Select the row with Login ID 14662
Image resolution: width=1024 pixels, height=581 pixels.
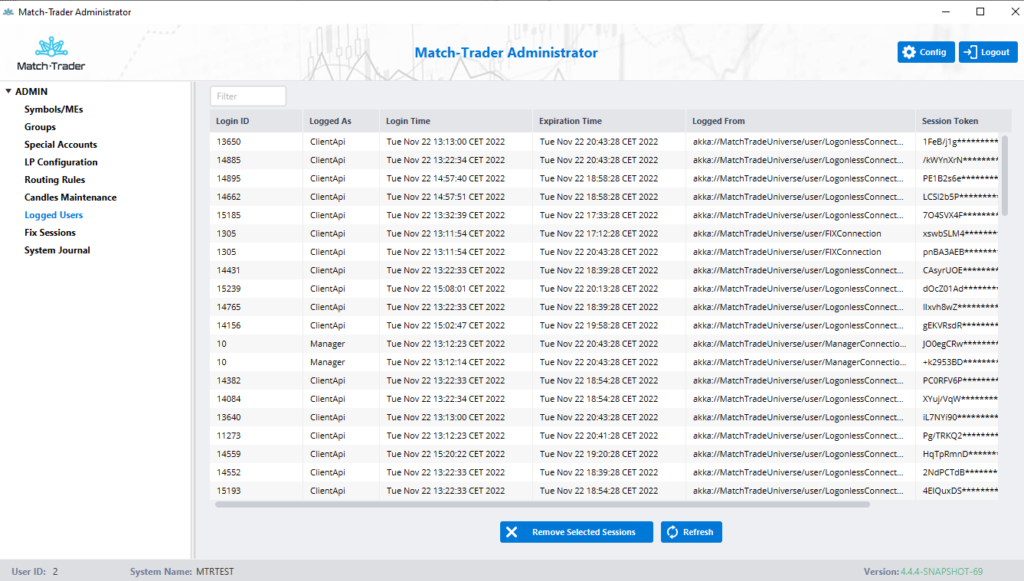[604, 196]
